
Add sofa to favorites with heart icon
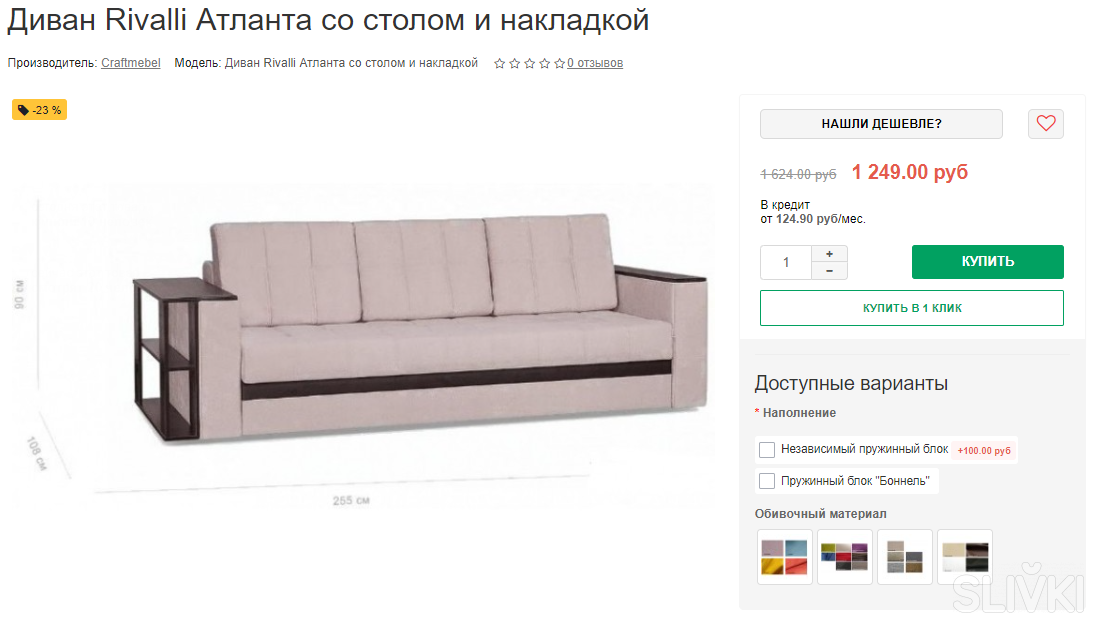pos(1045,123)
